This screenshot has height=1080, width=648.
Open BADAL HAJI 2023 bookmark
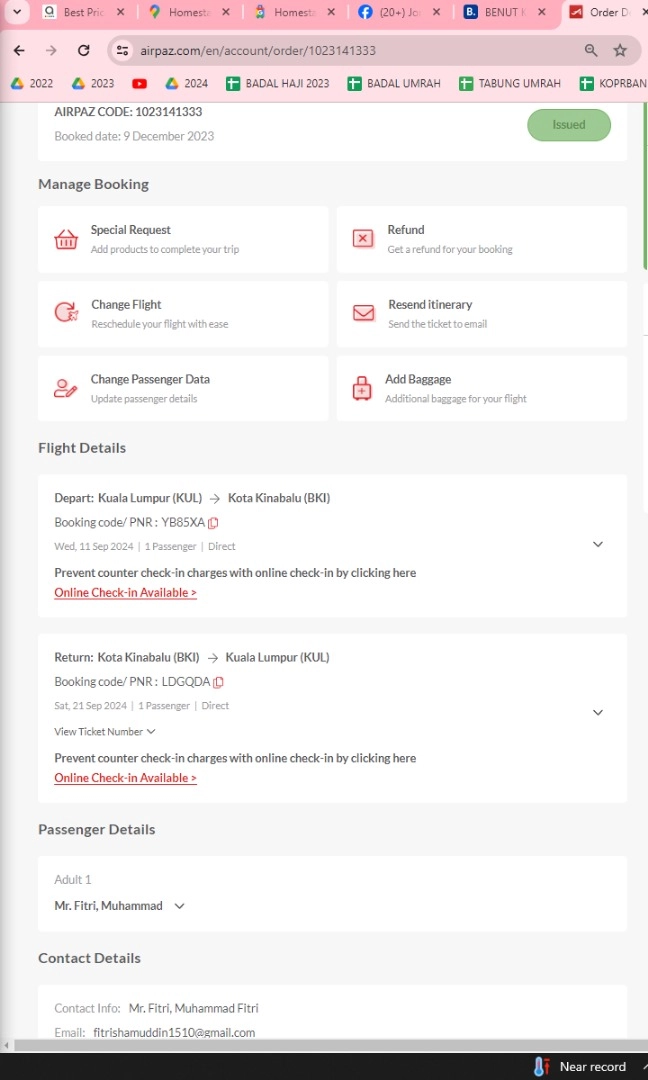click(x=278, y=83)
